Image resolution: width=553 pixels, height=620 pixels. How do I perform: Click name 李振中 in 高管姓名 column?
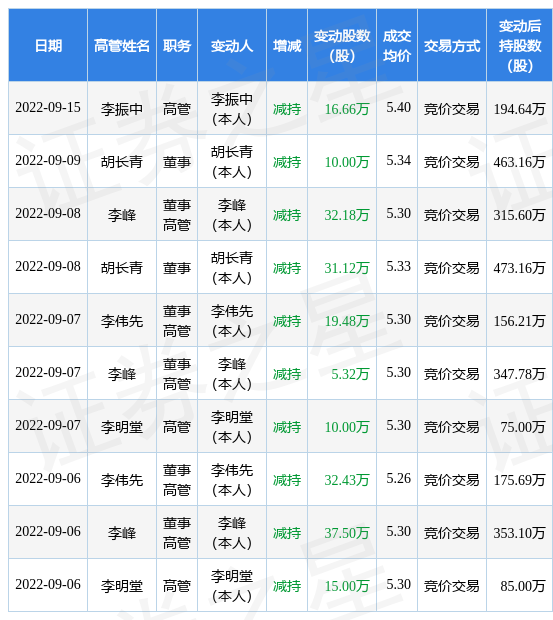(x=122, y=109)
